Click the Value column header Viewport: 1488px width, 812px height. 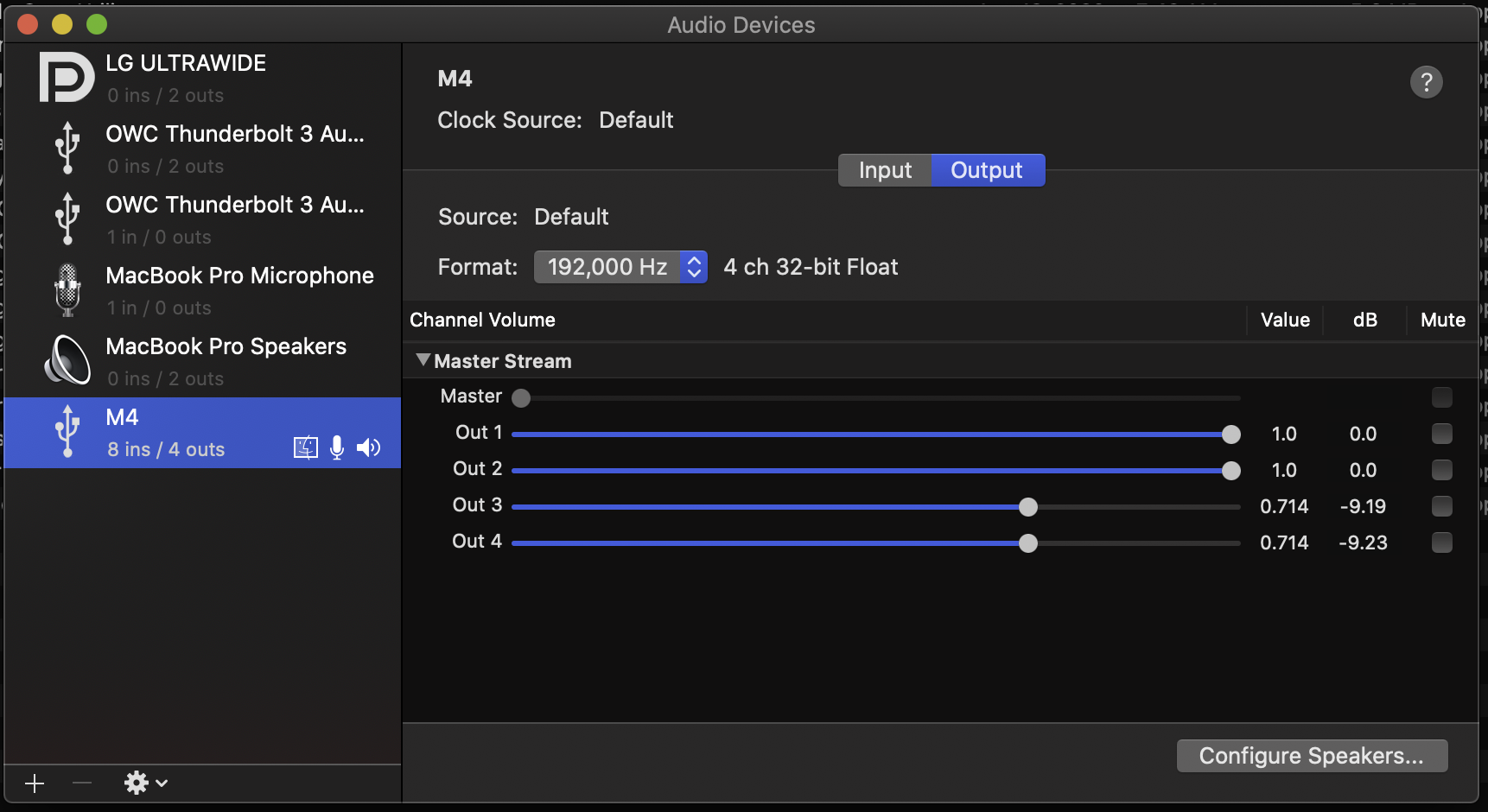point(1285,320)
